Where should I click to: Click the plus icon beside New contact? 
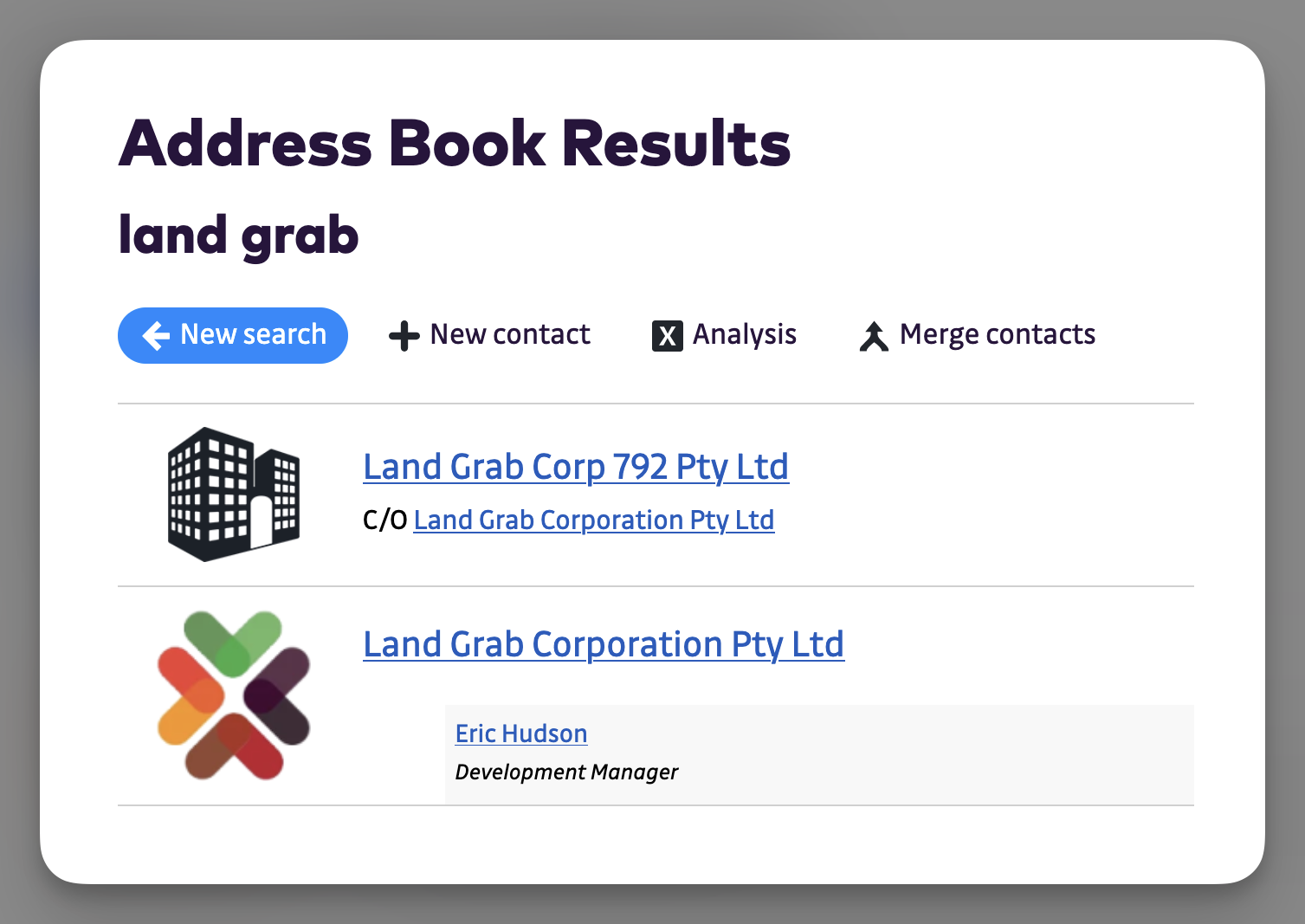[x=404, y=336]
